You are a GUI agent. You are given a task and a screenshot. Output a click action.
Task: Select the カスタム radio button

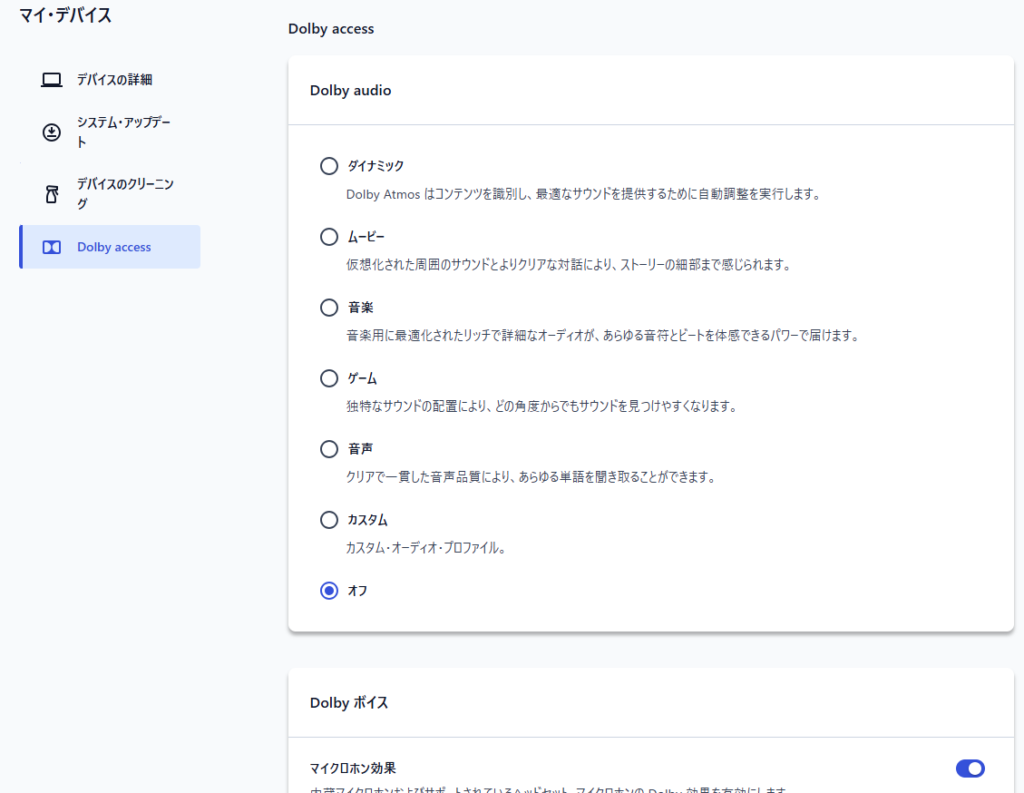click(x=329, y=520)
